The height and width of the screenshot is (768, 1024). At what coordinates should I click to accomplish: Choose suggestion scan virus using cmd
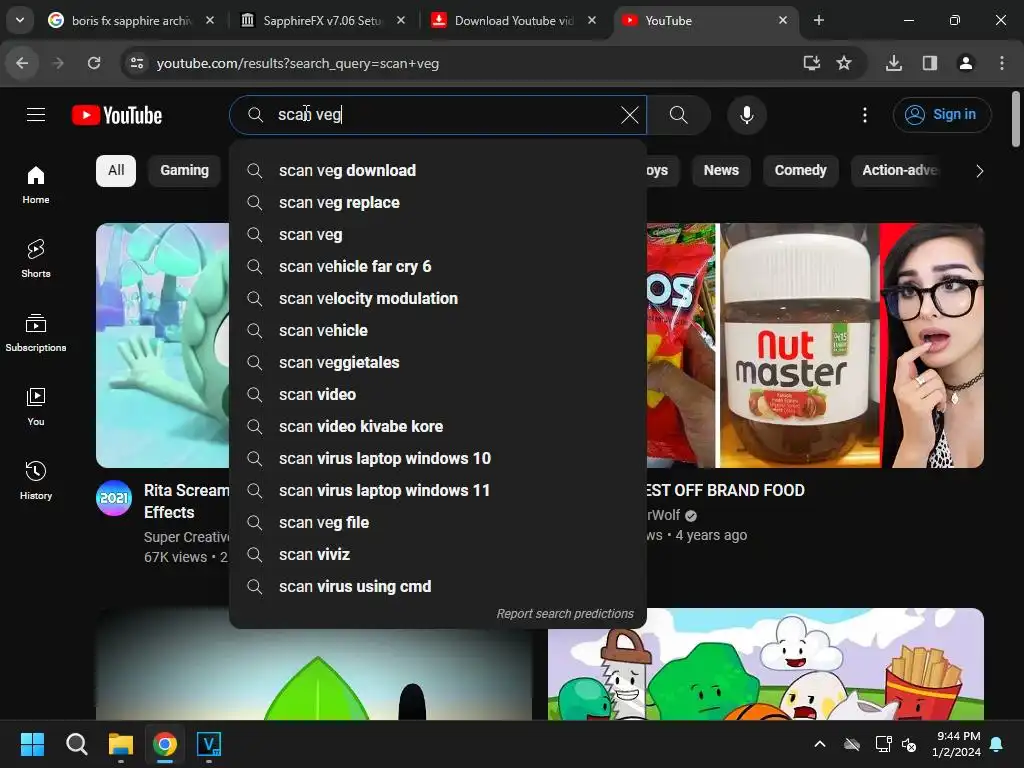tap(438, 586)
